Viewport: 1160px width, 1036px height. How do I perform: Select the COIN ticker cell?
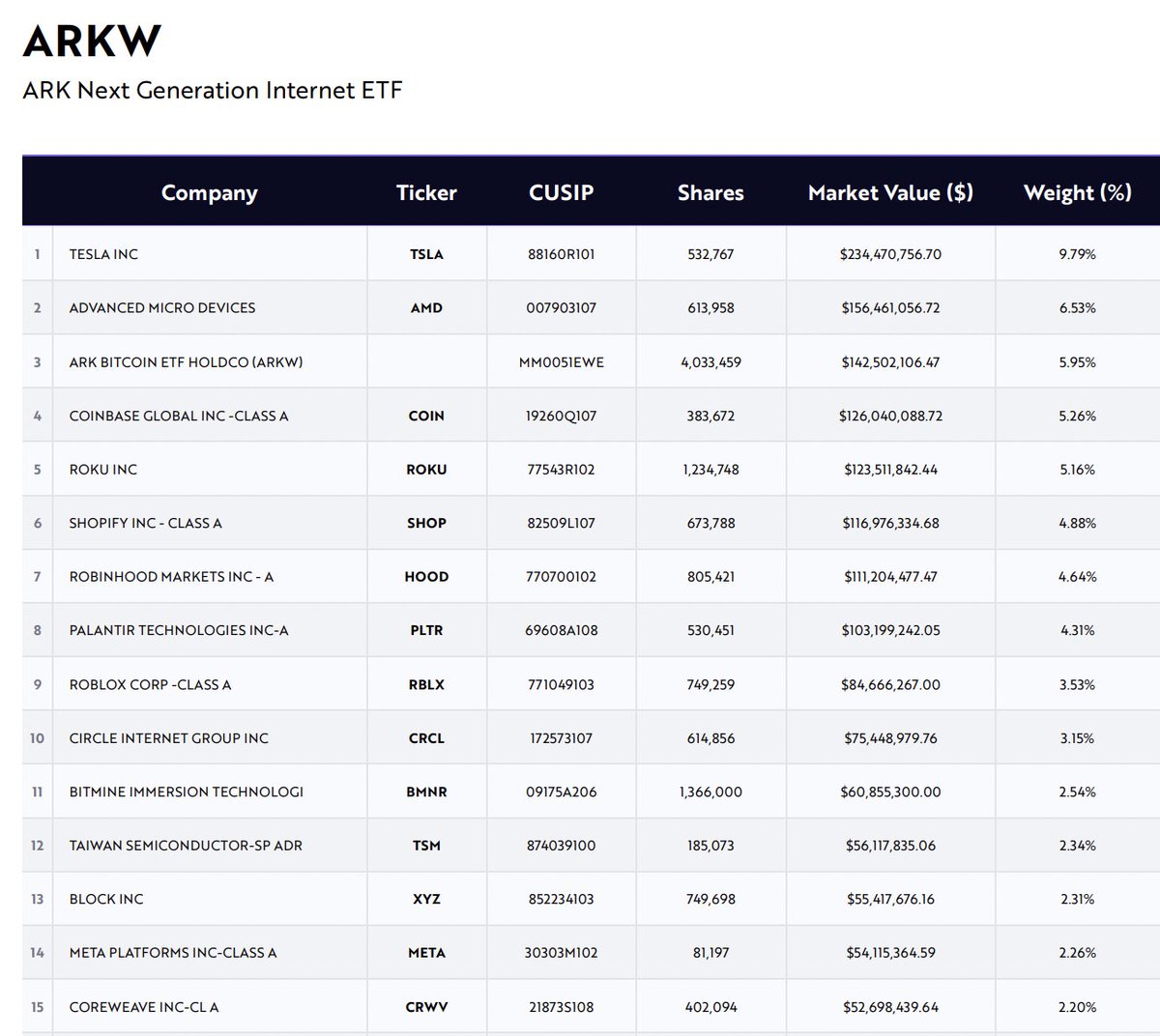tap(426, 416)
